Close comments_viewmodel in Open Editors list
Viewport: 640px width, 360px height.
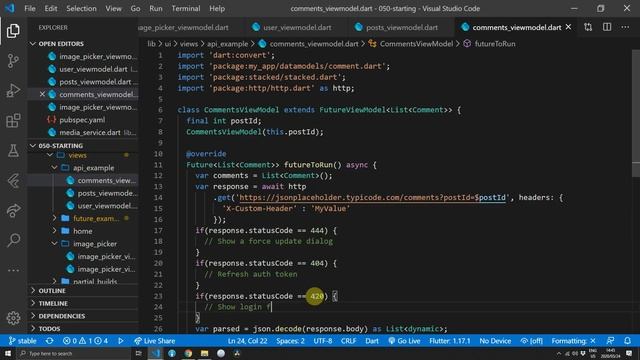(x=42, y=94)
